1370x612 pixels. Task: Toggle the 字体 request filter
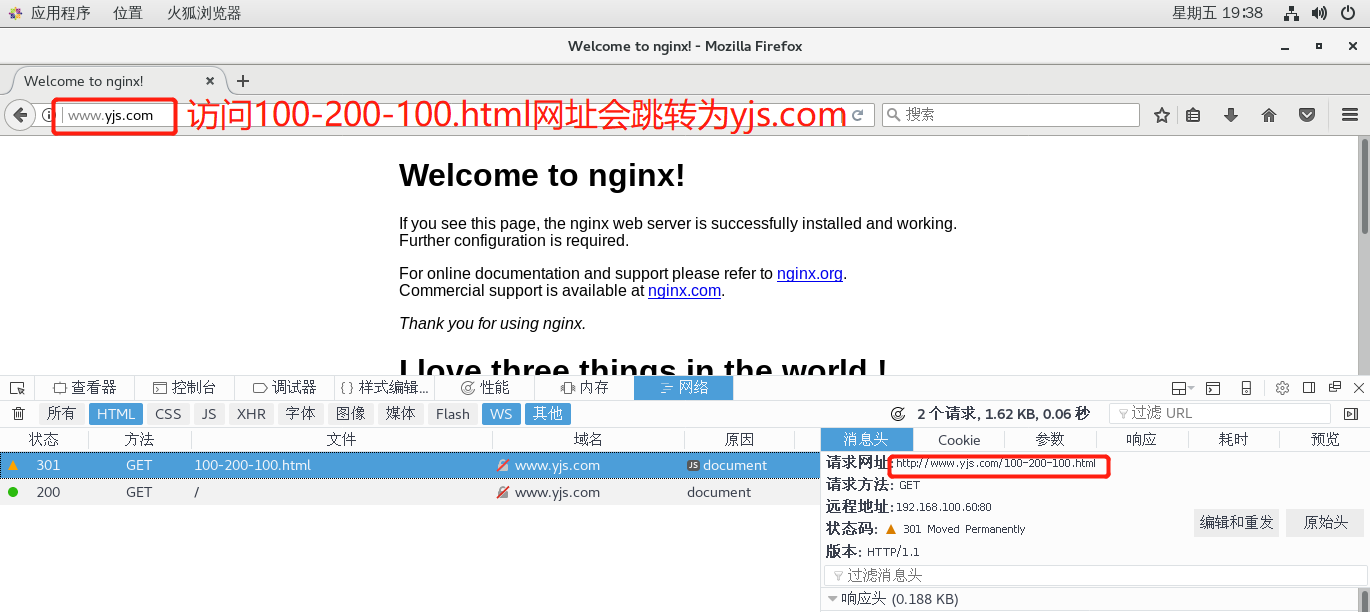(x=300, y=414)
